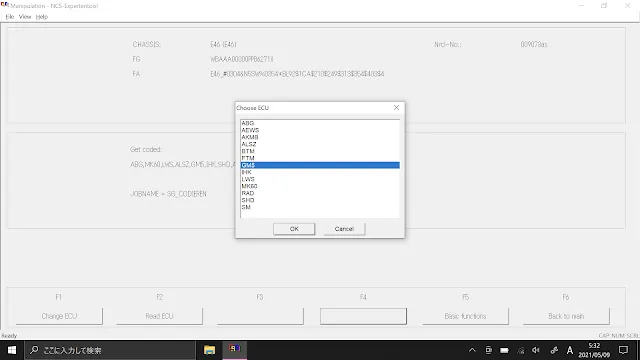
Task: Close the Choose ECU dialog
Action: (396, 107)
